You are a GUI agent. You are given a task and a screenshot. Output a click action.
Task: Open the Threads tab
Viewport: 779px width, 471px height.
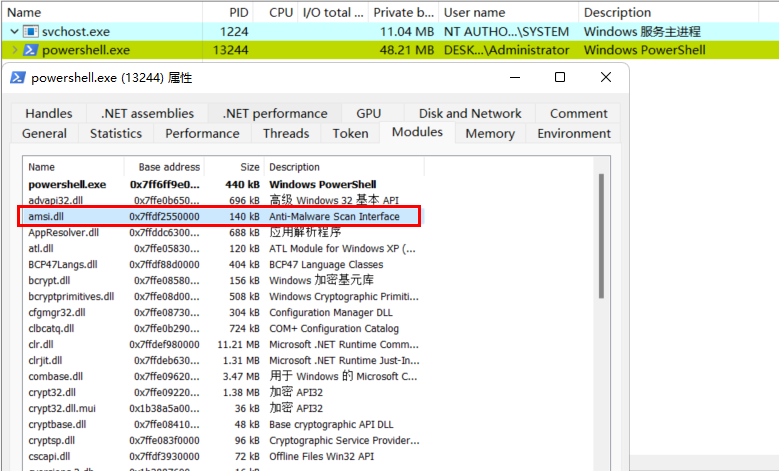(286, 134)
